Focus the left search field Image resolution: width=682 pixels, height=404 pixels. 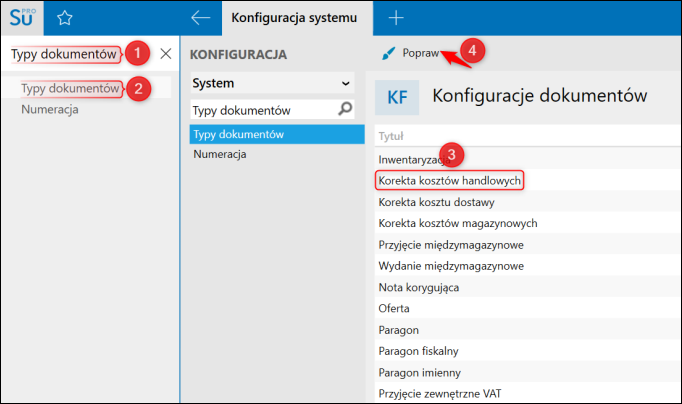(65, 53)
